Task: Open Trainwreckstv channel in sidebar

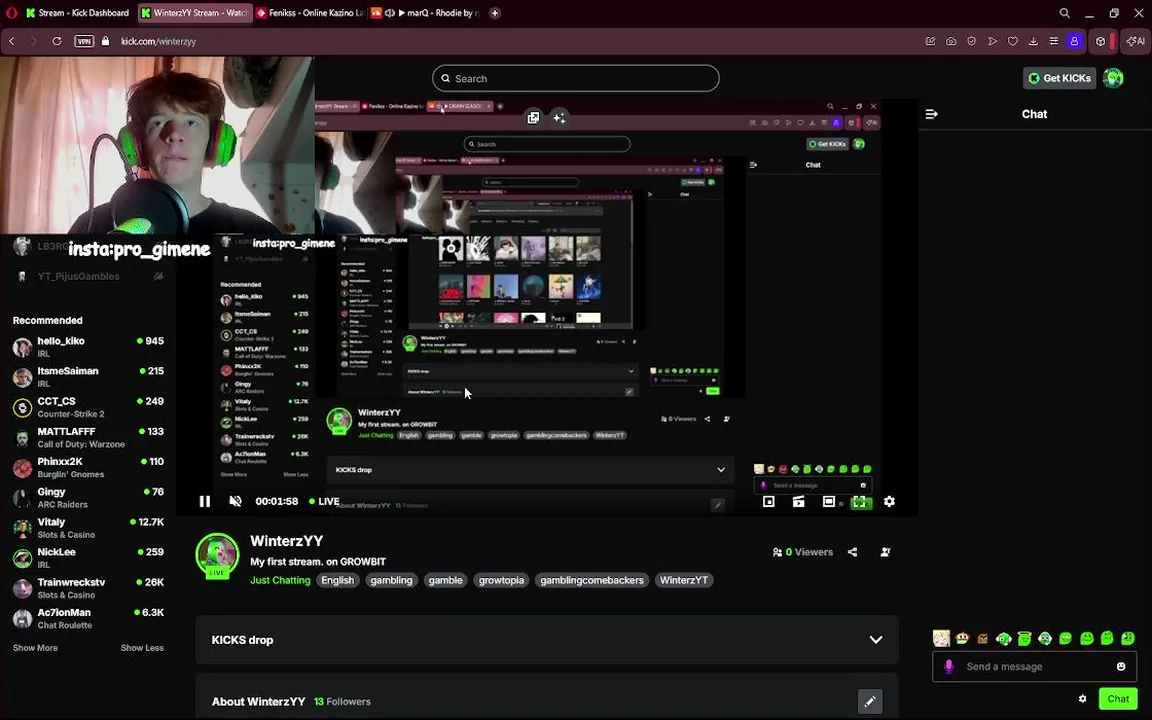Action: pos(88,588)
